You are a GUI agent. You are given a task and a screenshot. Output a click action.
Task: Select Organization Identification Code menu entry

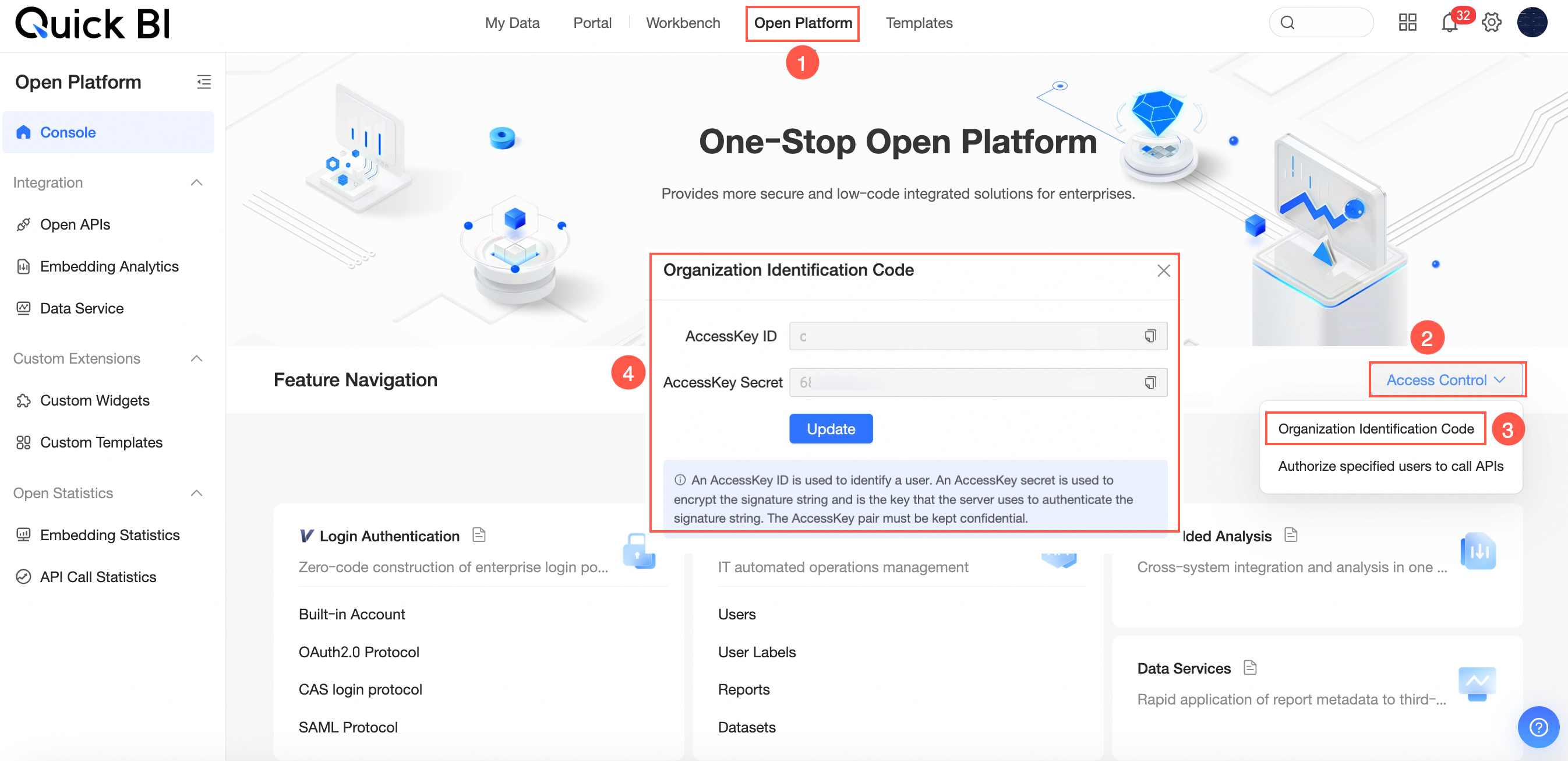[x=1376, y=429]
